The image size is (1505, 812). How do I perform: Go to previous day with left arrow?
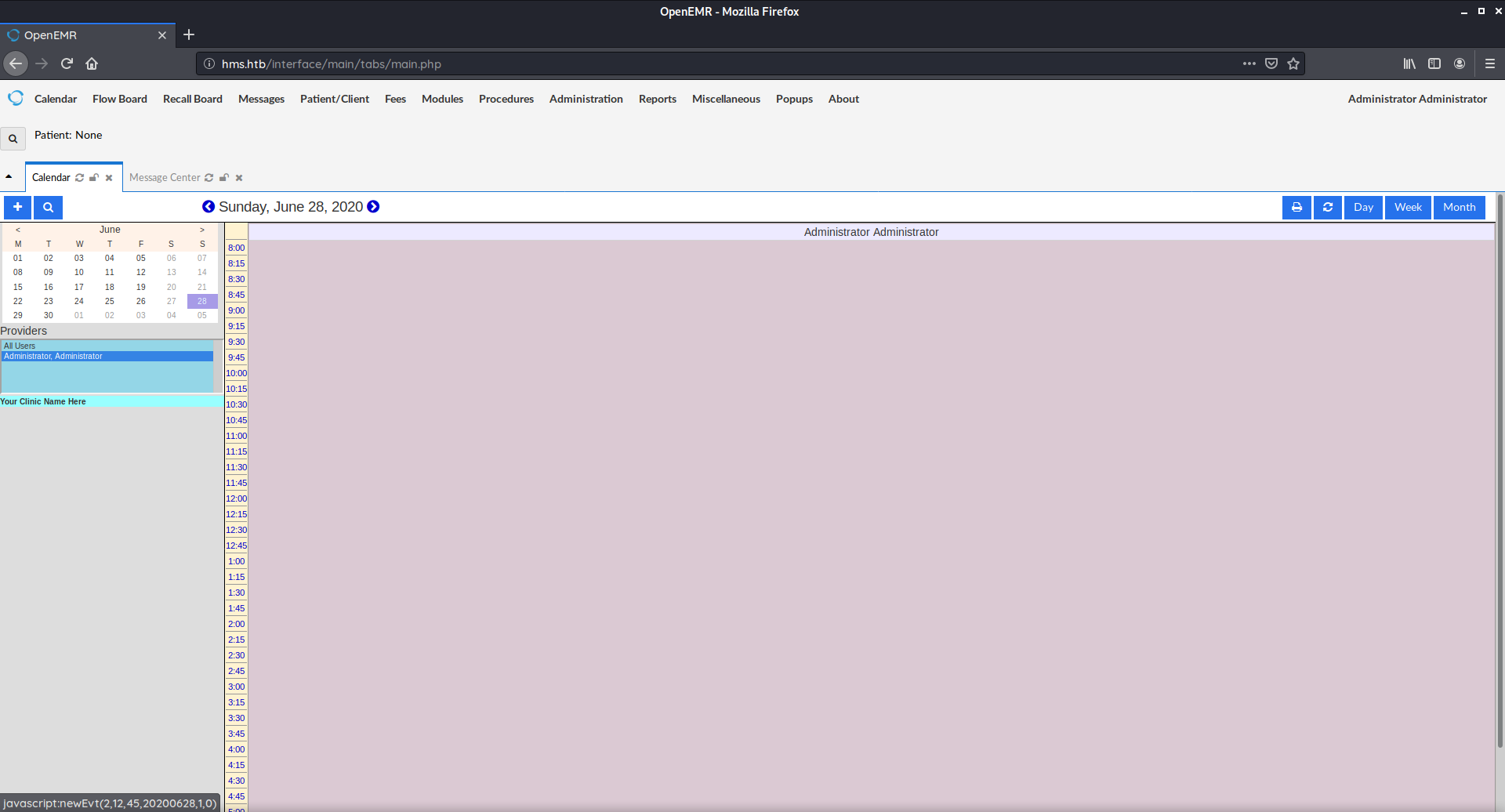(x=208, y=206)
